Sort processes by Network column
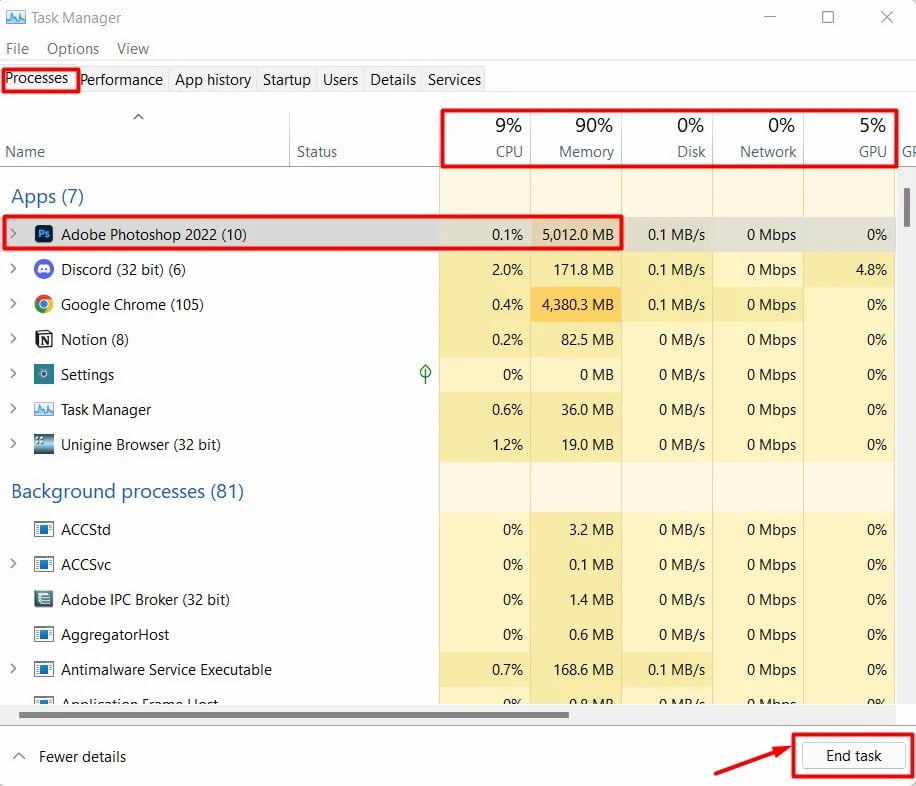 click(x=758, y=138)
